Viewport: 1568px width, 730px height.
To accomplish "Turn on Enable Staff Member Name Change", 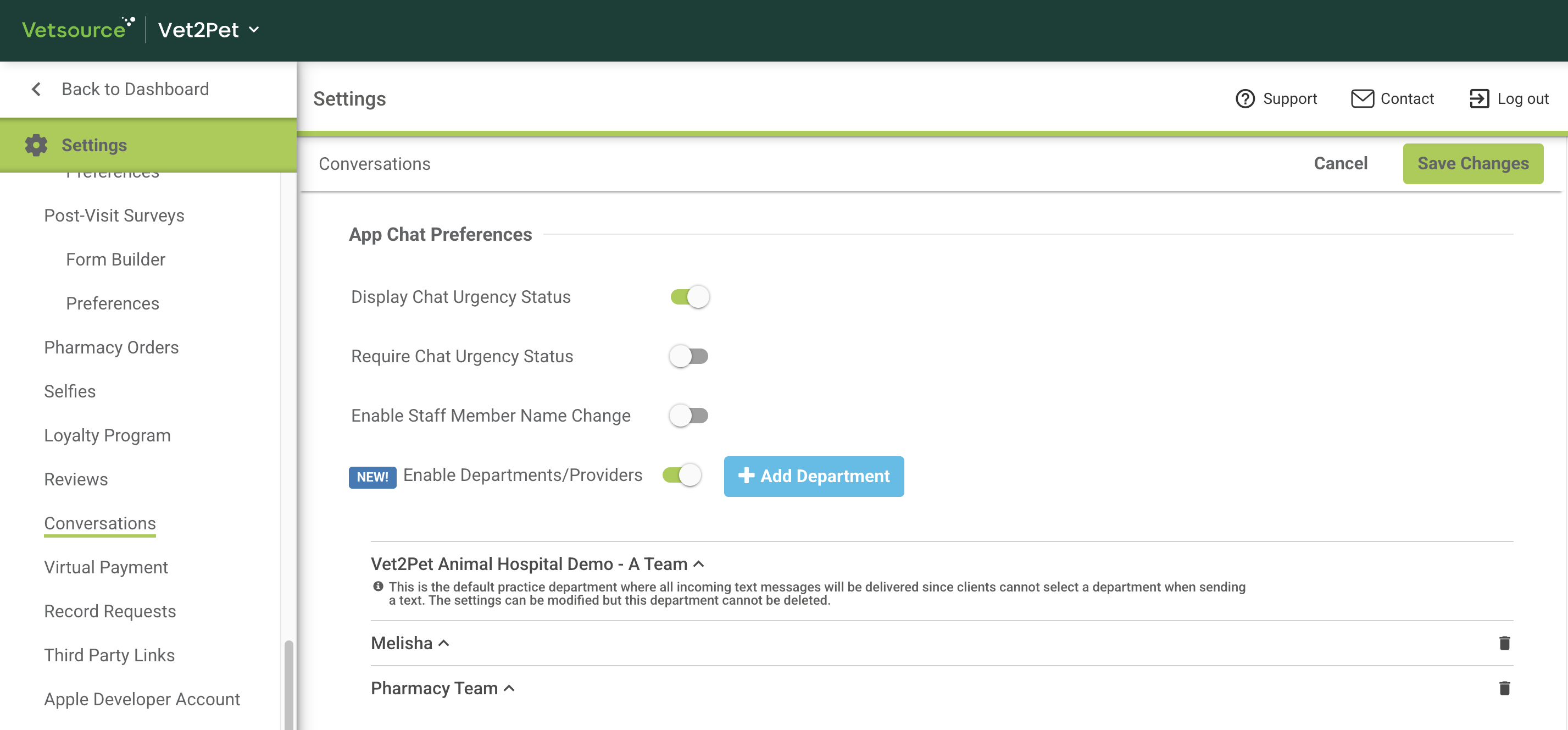I will pos(688,416).
